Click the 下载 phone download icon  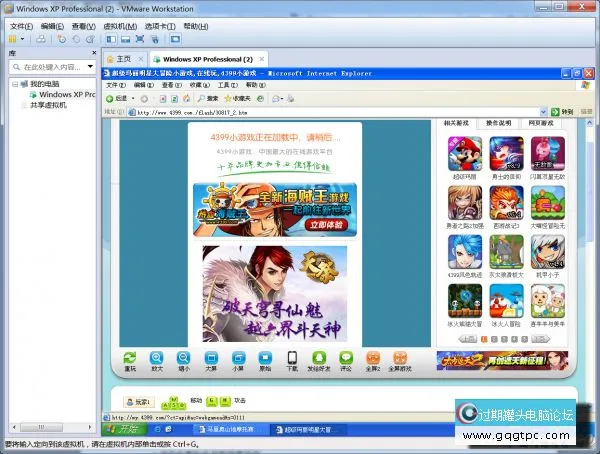[x=292, y=358]
